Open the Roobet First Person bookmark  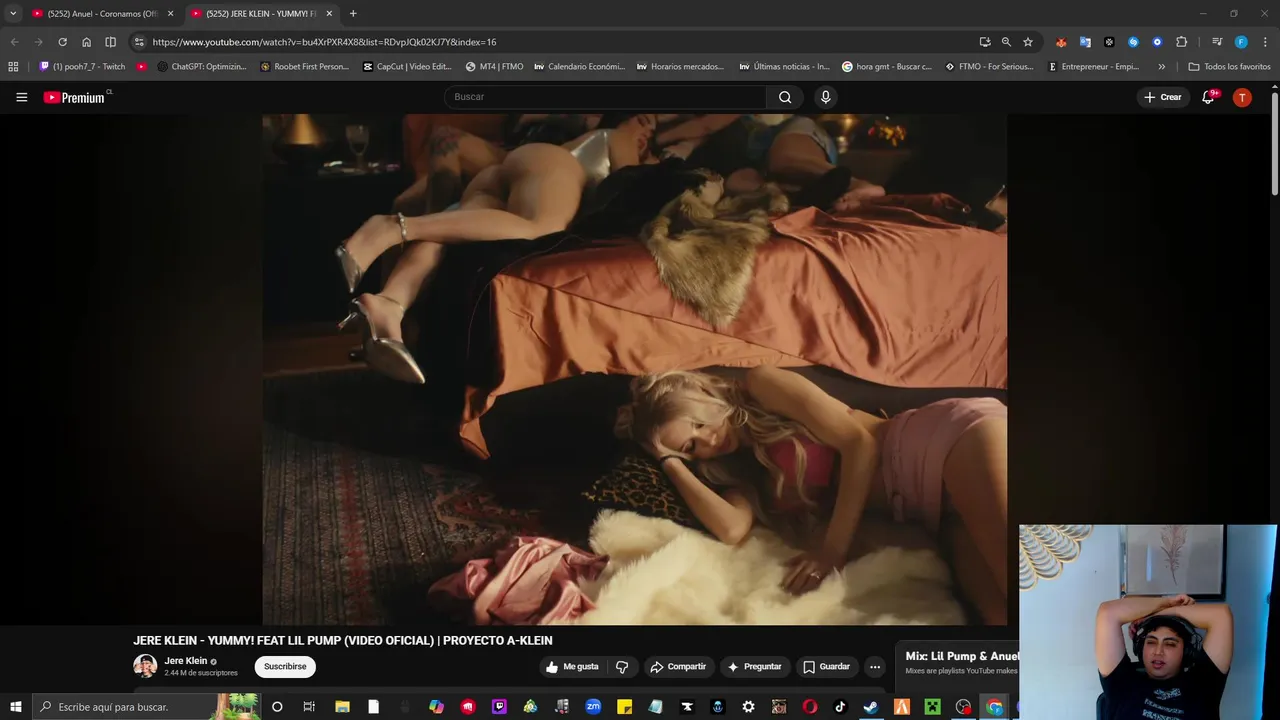click(304, 67)
